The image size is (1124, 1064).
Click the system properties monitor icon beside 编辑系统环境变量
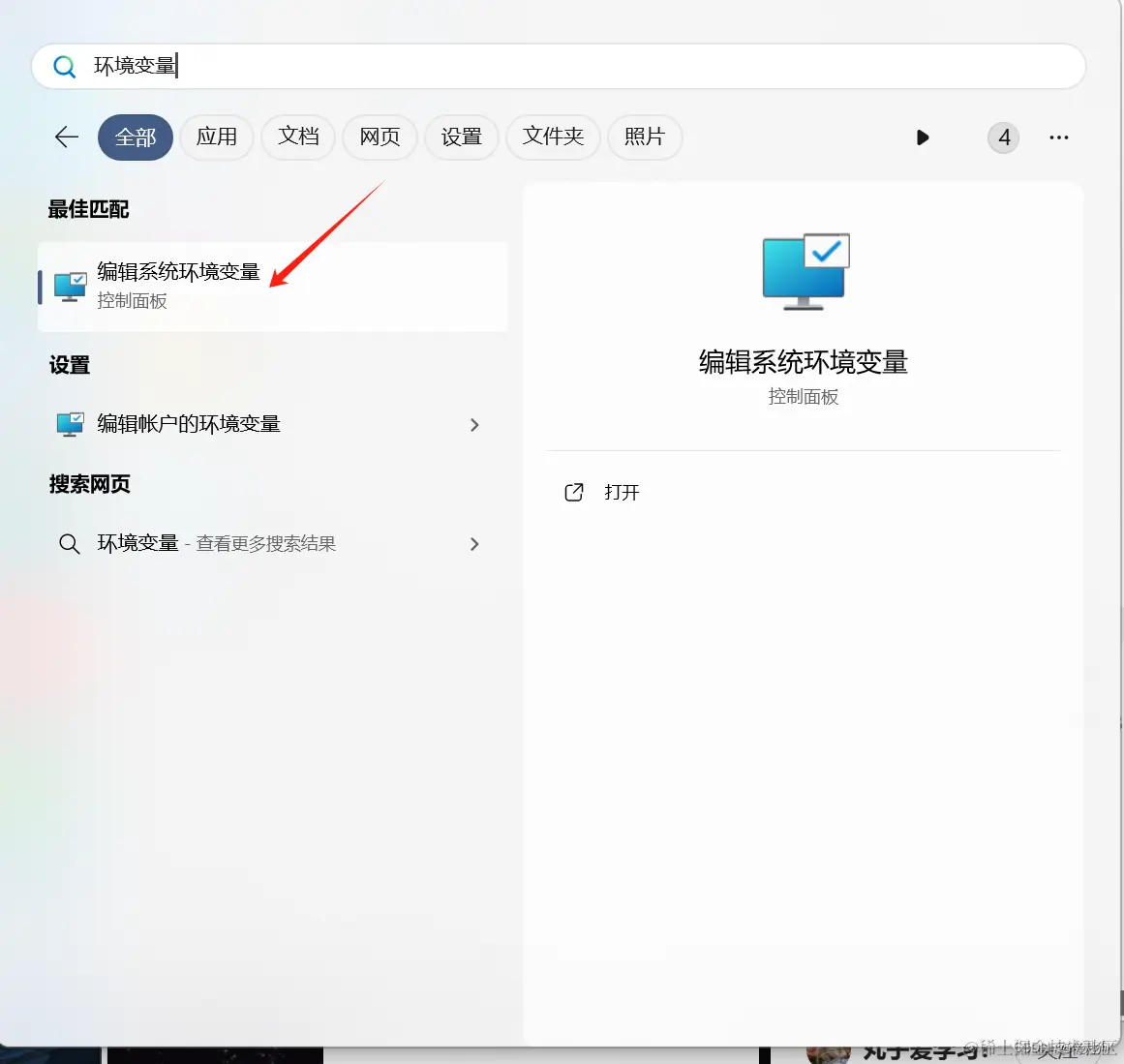point(69,285)
